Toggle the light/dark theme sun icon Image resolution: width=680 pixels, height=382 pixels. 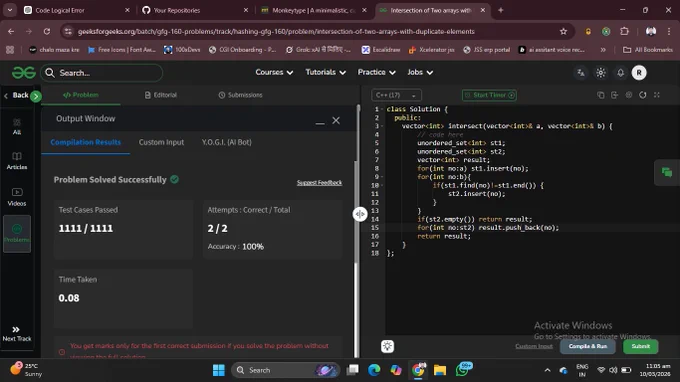click(x=601, y=73)
